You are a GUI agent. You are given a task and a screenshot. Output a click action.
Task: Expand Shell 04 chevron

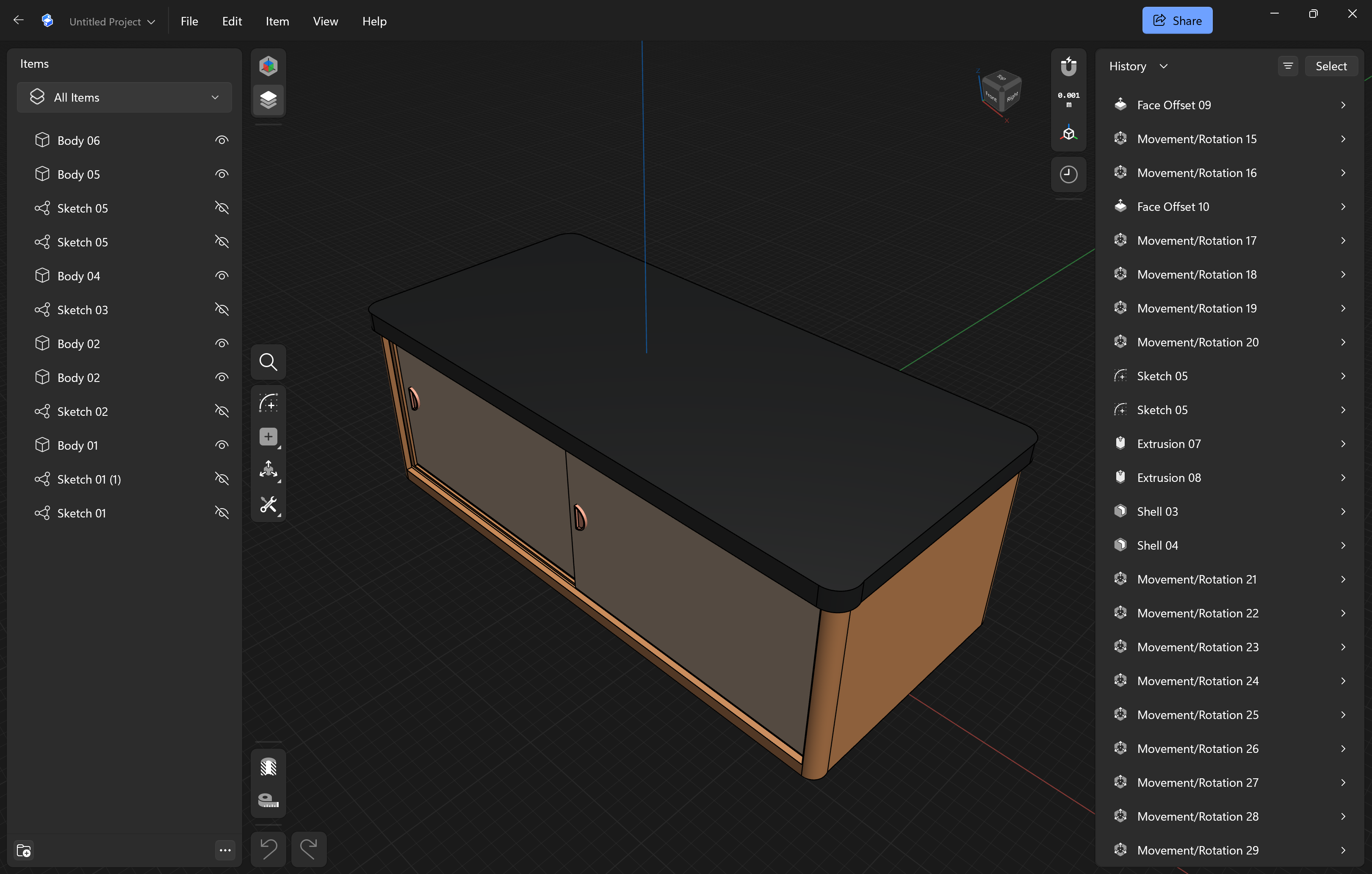point(1343,545)
